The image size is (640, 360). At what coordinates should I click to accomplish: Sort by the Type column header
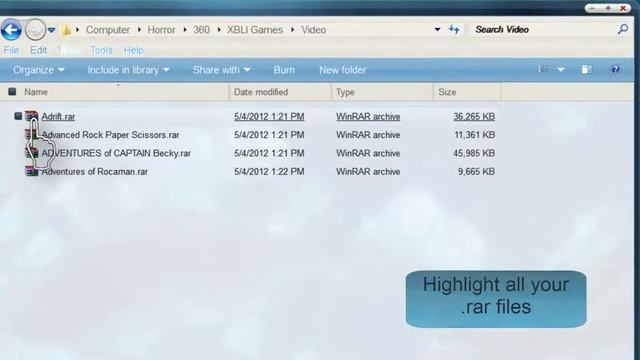click(x=345, y=92)
